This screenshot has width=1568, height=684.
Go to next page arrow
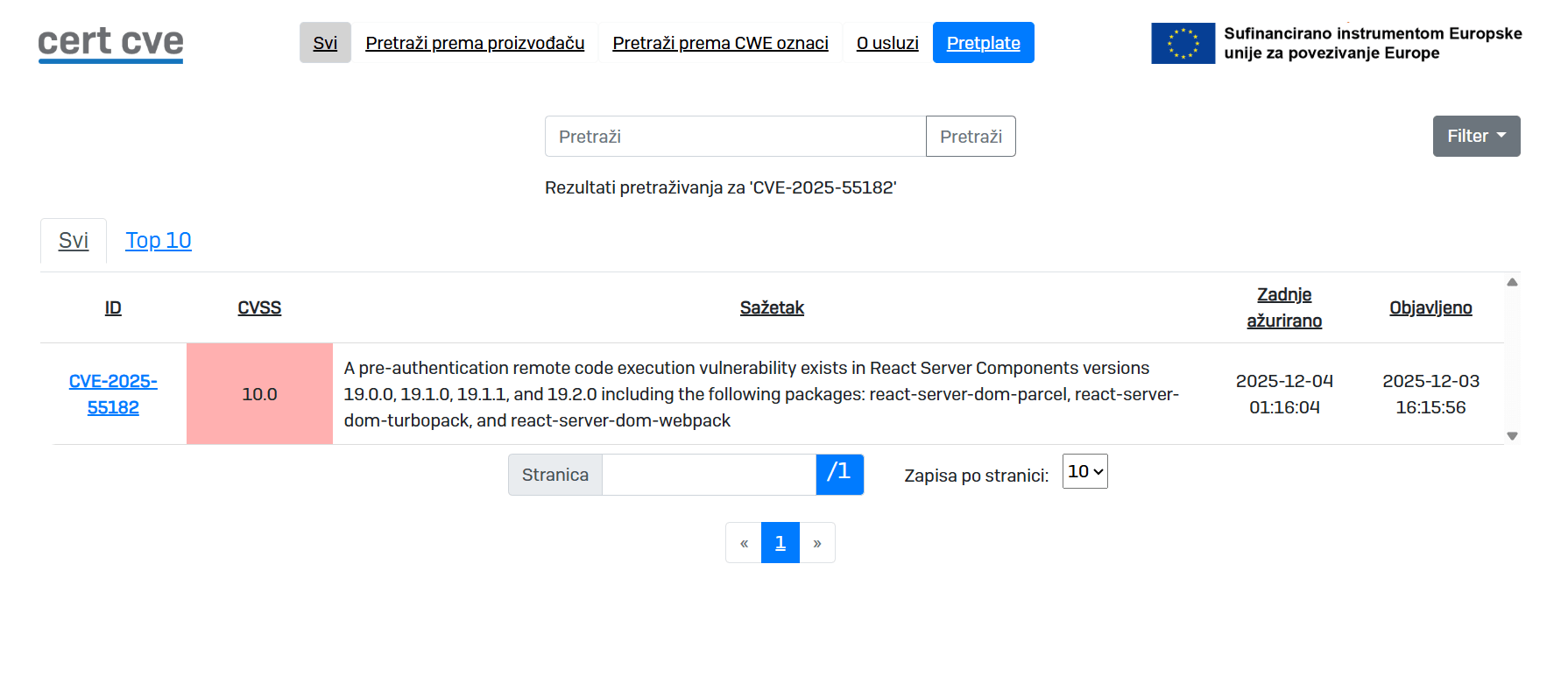pyautogui.click(x=817, y=543)
